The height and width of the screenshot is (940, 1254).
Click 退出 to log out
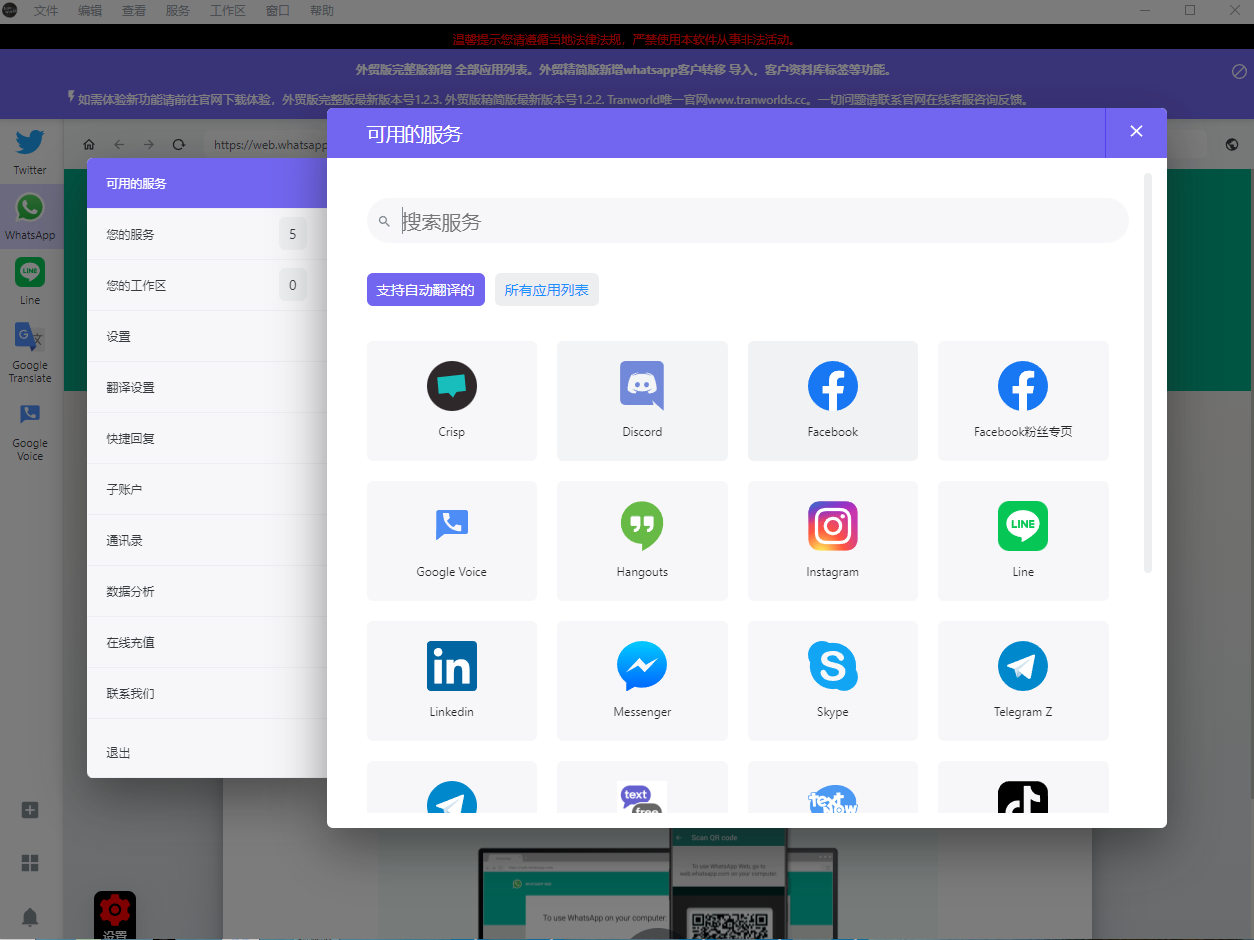coord(119,753)
